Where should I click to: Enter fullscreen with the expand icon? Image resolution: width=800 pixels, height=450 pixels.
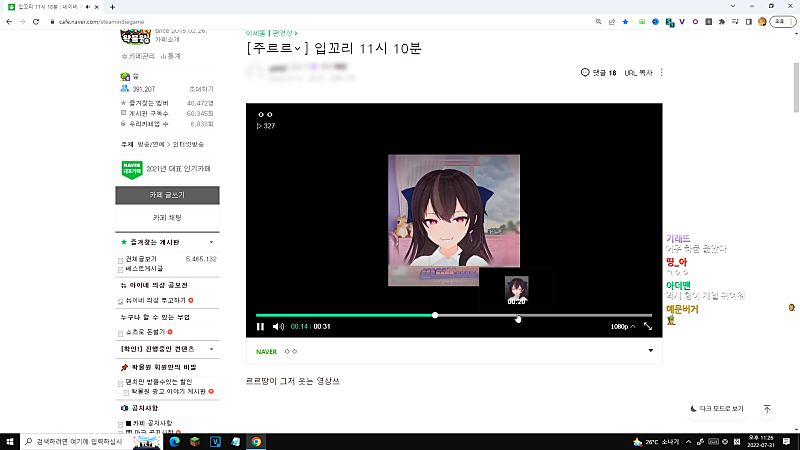tap(648, 327)
